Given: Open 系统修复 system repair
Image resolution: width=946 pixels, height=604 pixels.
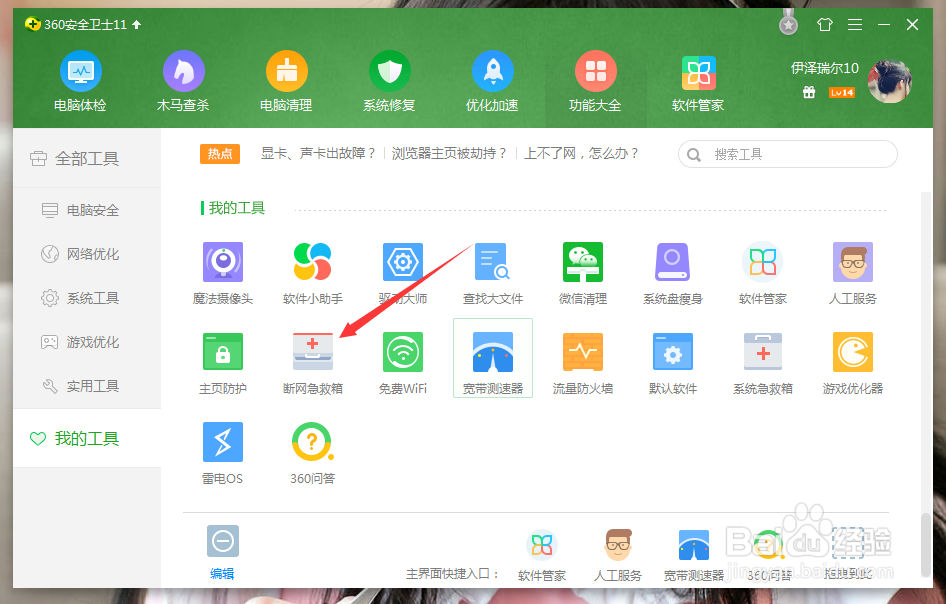Looking at the screenshot, I should tap(390, 81).
